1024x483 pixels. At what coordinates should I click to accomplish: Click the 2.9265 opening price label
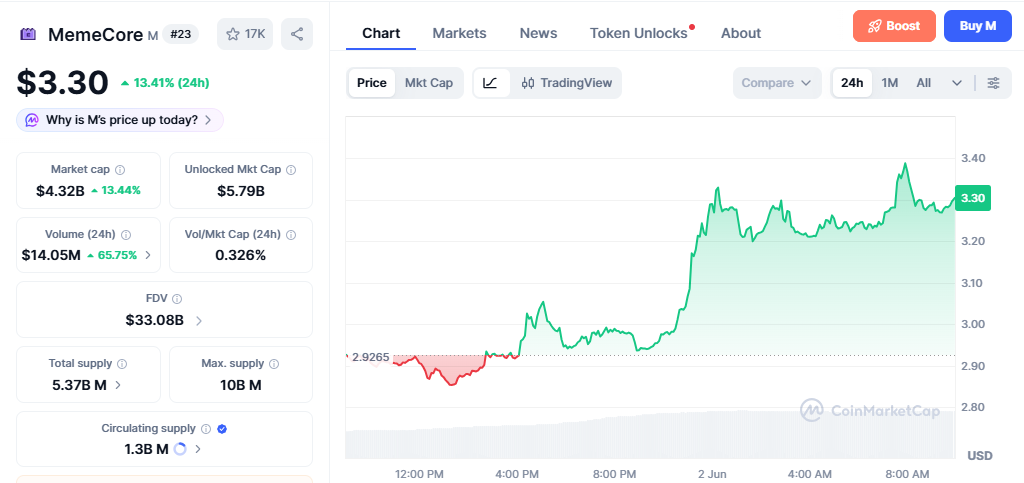(370, 357)
